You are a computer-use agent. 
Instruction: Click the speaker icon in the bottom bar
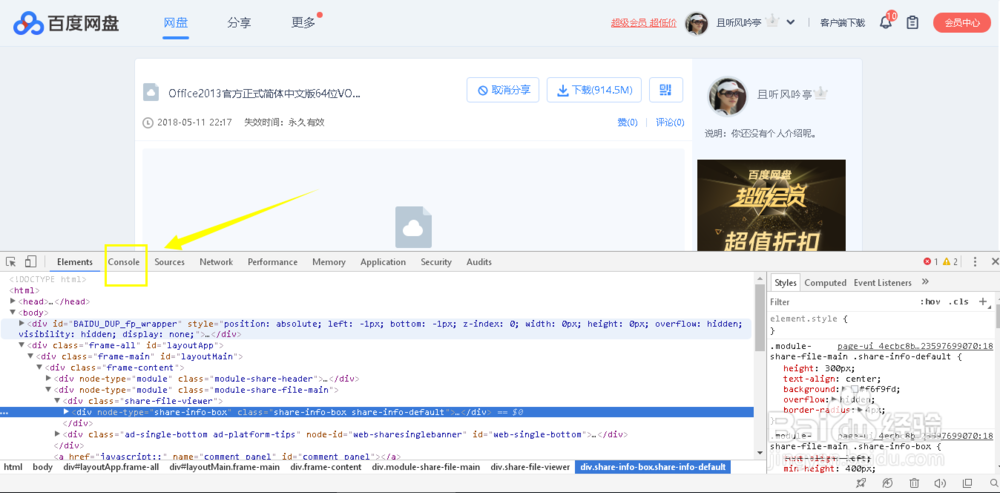click(x=940, y=483)
